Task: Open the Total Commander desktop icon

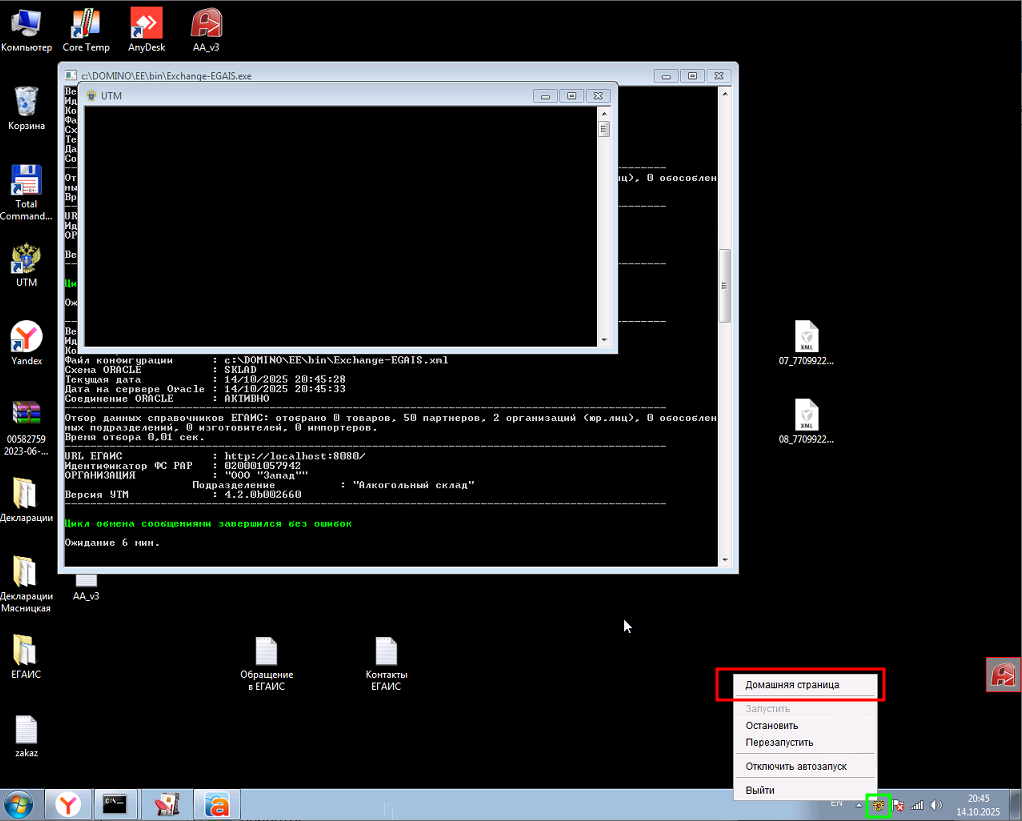Action: (25, 181)
